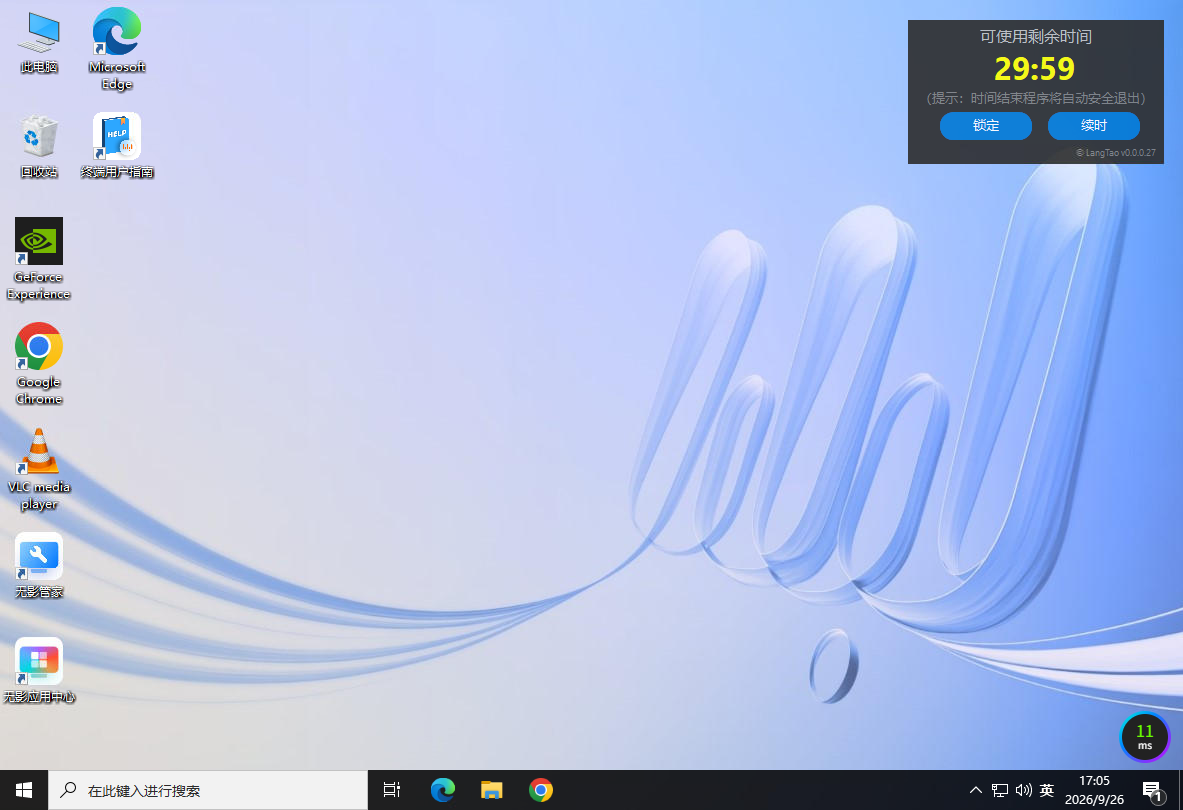Viewport: 1183px width, 810px height.
Task: Click the 11 ms latency indicator
Action: point(1145,737)
